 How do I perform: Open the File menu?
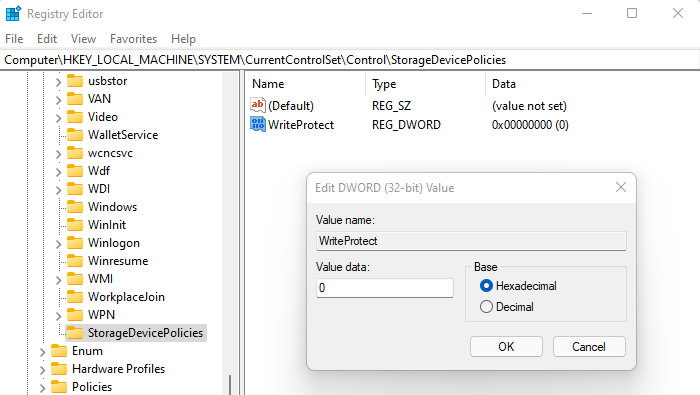point(14,39)
